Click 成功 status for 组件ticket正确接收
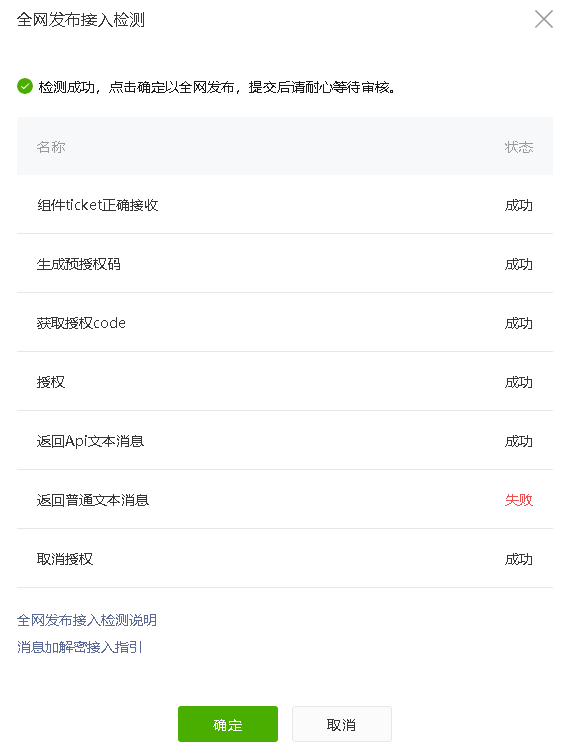Viewport: 570px width, 753px height. [x=519, y=205]
